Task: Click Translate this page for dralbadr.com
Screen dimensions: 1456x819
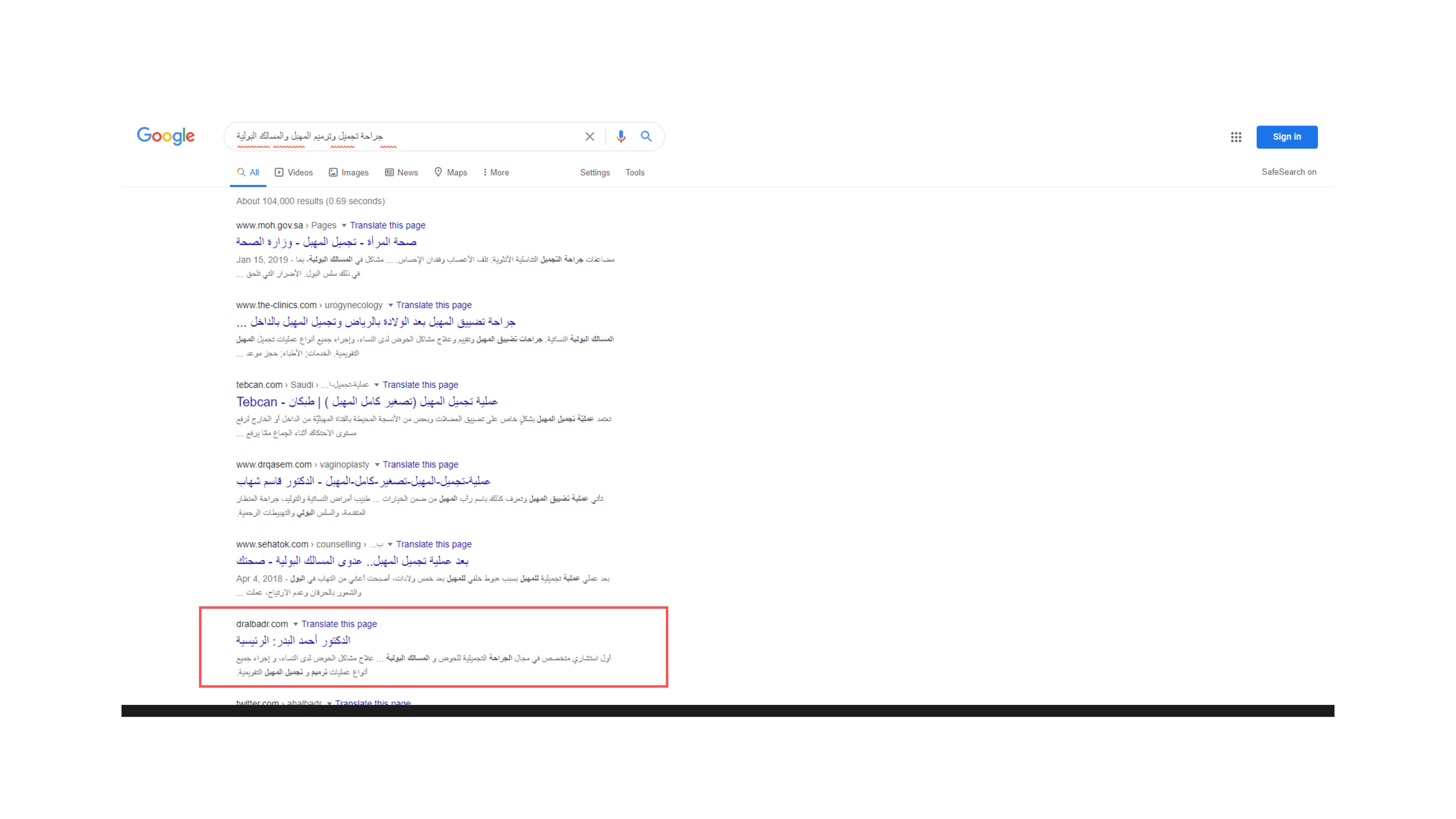Action: (x=339, y=624)
